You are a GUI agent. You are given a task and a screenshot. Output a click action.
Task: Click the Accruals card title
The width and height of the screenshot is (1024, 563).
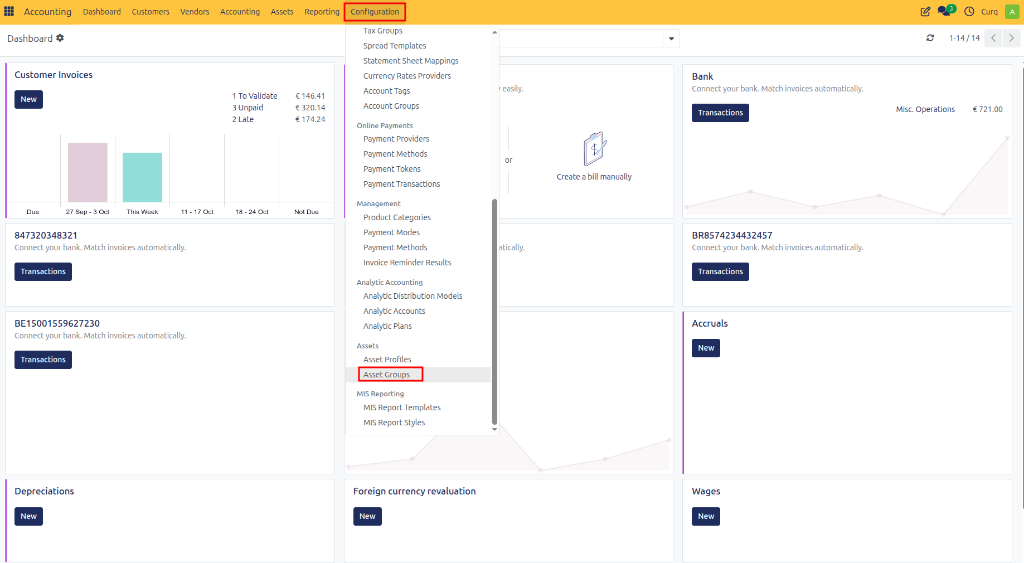point(710,324)
